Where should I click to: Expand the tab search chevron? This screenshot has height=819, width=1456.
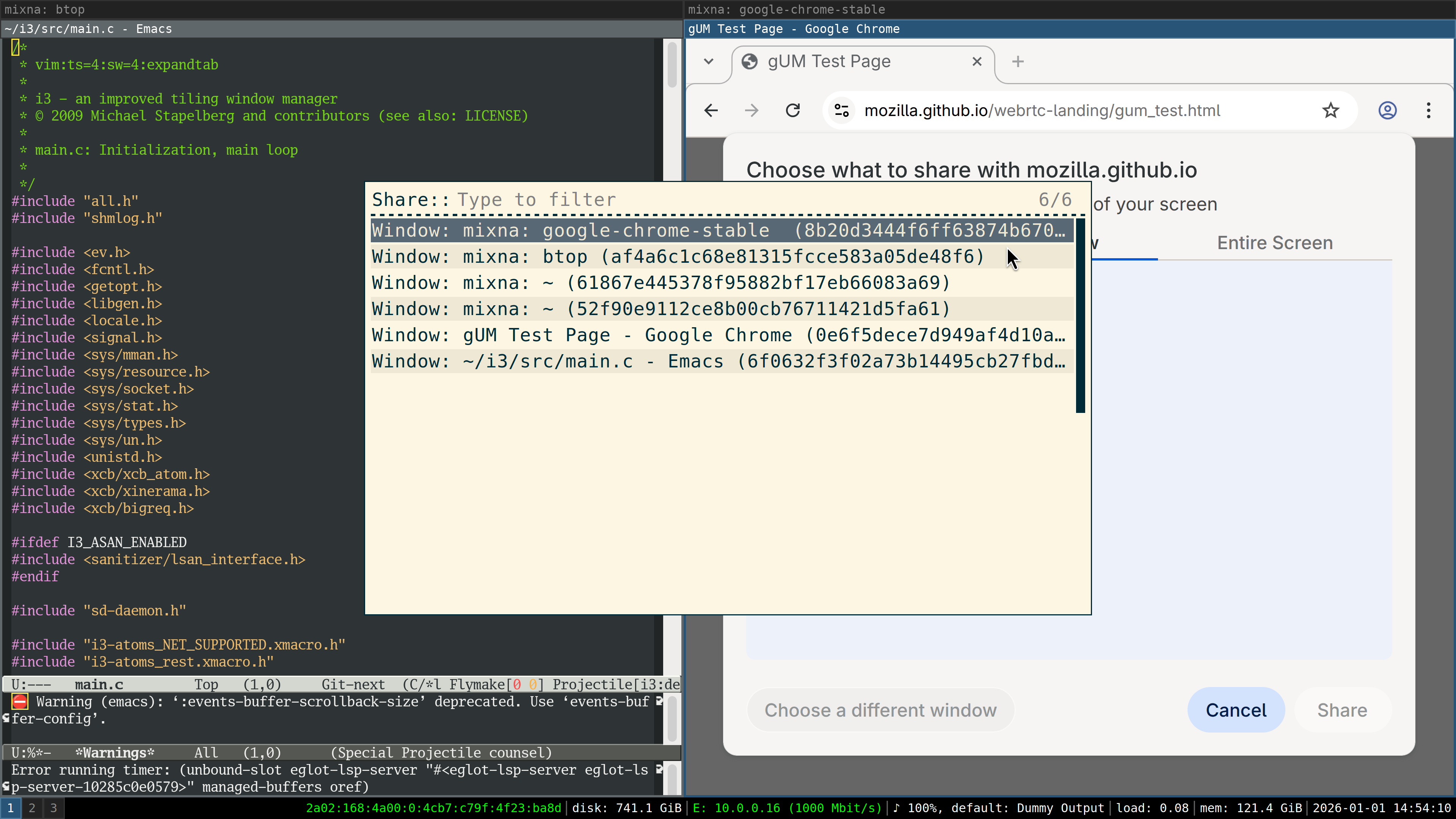pos(708,61)
